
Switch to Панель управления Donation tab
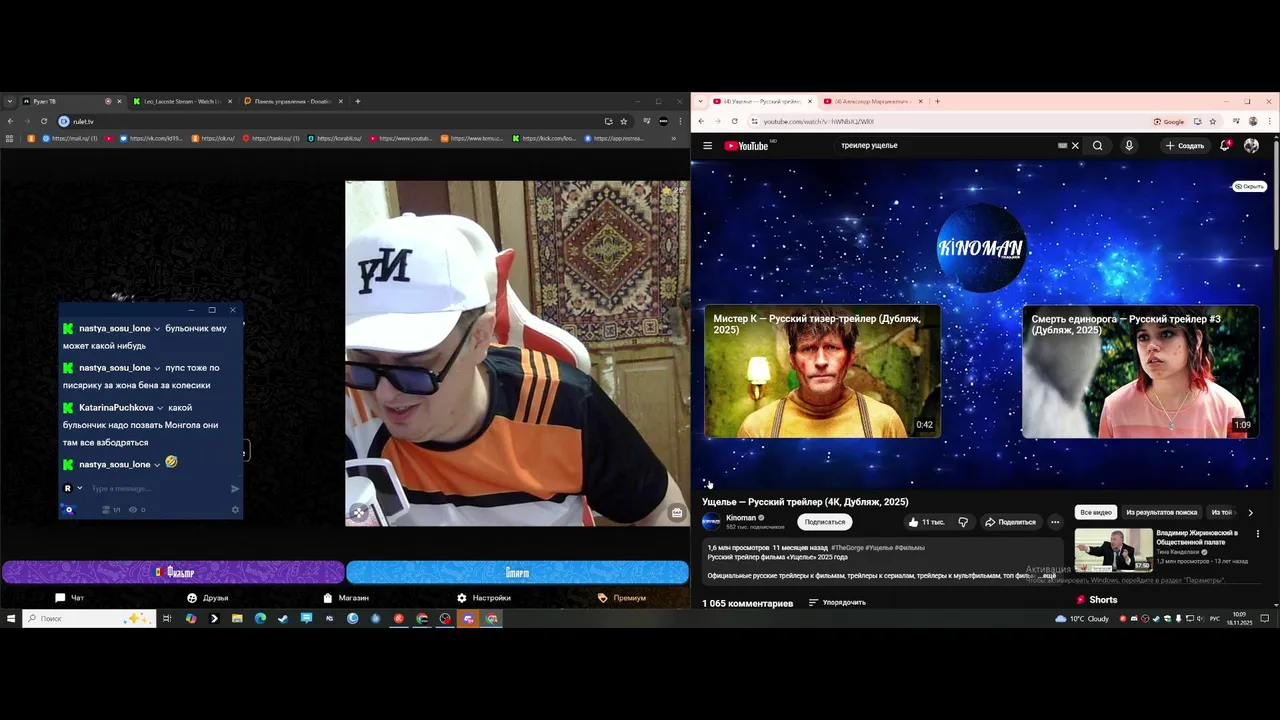tap(293, 101)
